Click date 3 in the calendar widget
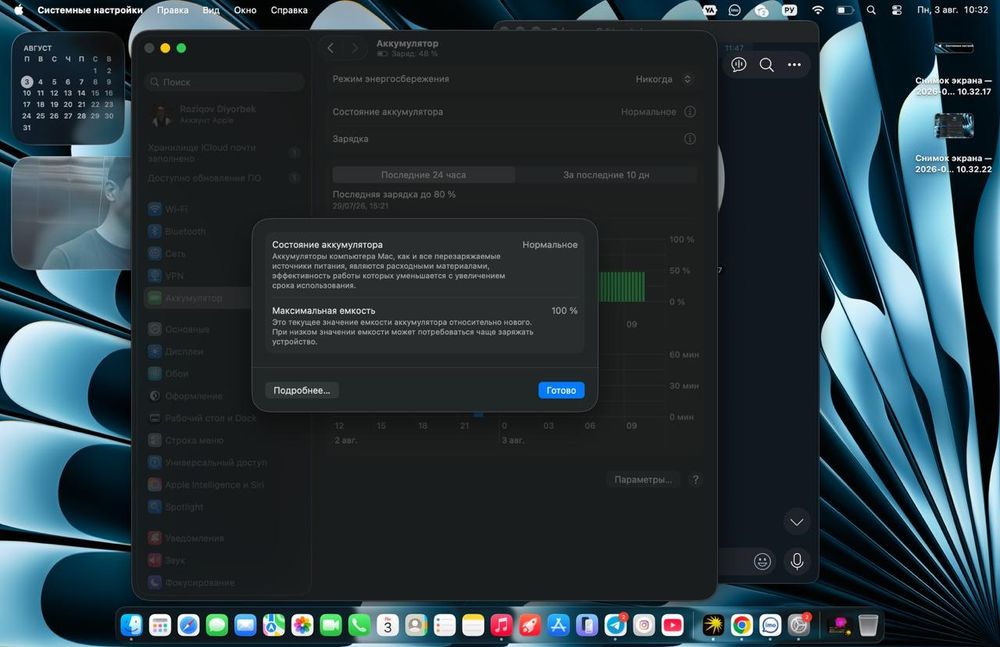 [27, 82]
